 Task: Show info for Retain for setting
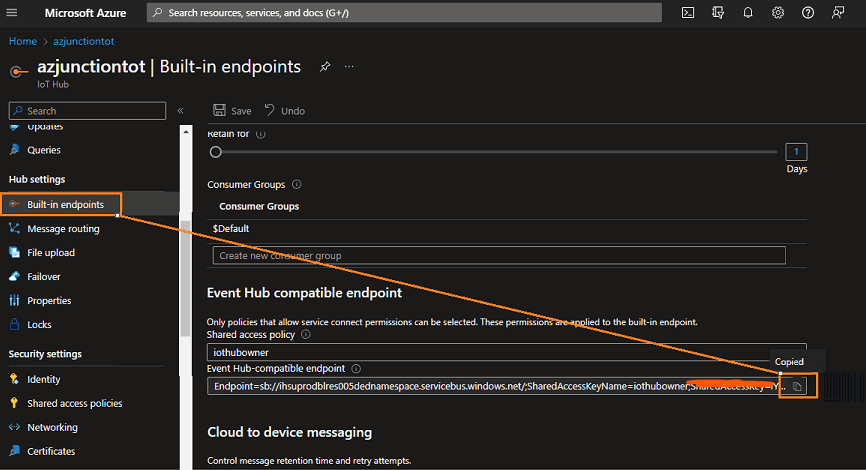click(261, 134)
